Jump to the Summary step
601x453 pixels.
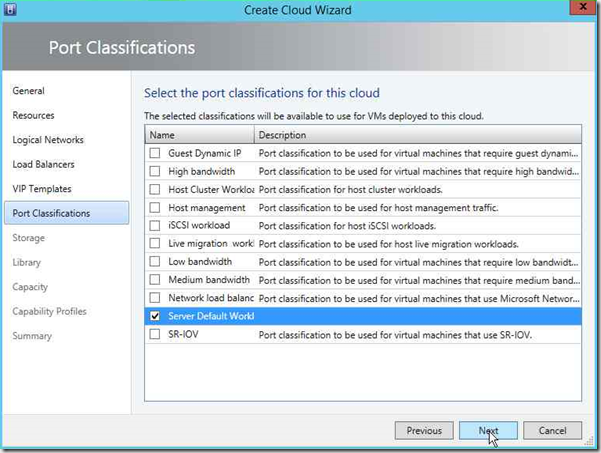pos(32,336)
